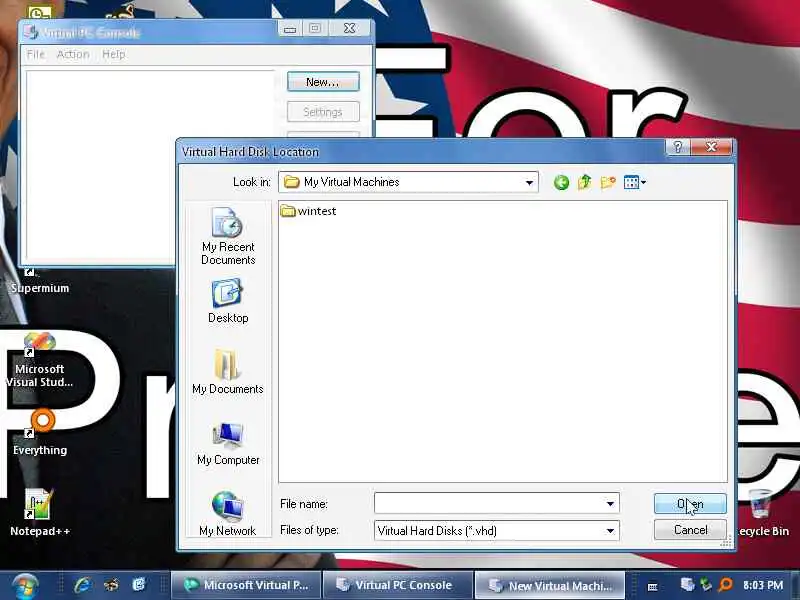Image resolution: width=800 pixels, height=600 pixels.
Task: Select the Notepad++ desktop icon
Action: coord(40,513)
